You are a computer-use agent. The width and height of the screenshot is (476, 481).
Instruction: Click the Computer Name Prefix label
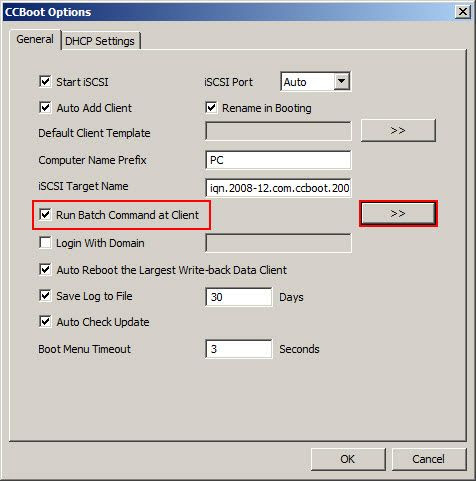click(92, 160)
